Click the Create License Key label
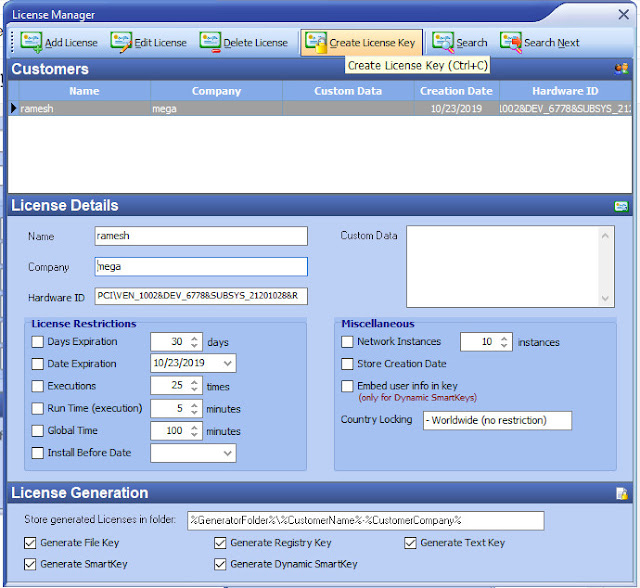This screenshot has width=640, height=588. coord(372,43)
